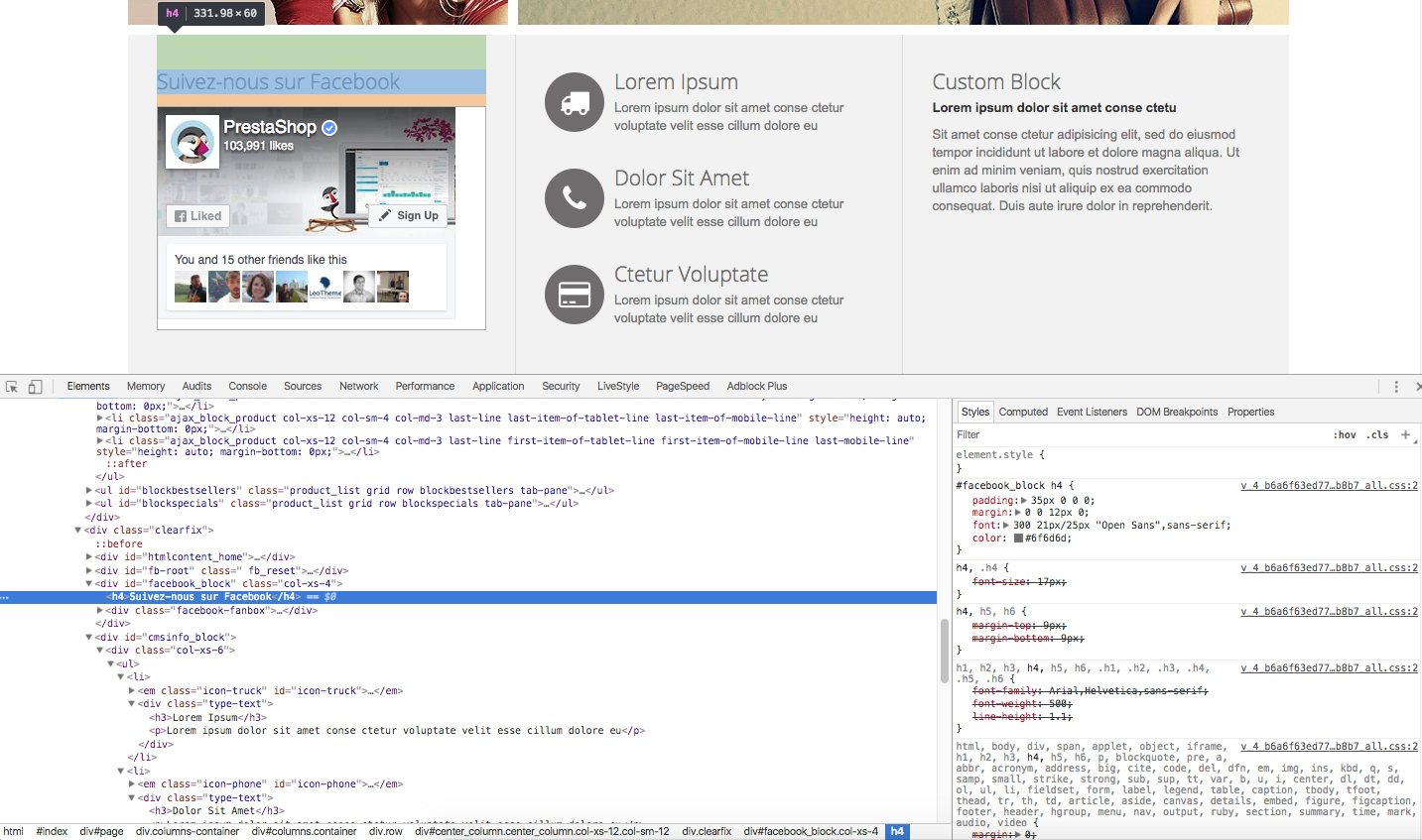
Task: Click the PrestaShop page profile logo
Action: [x=192, y=141]
